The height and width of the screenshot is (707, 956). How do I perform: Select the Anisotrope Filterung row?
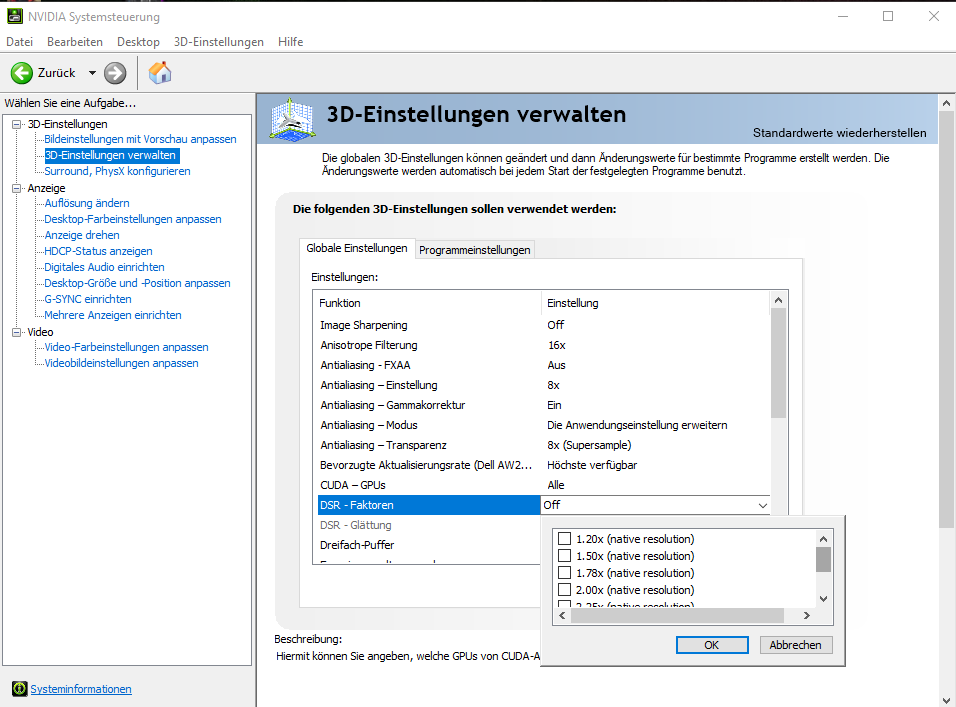[x=544, y=345]
